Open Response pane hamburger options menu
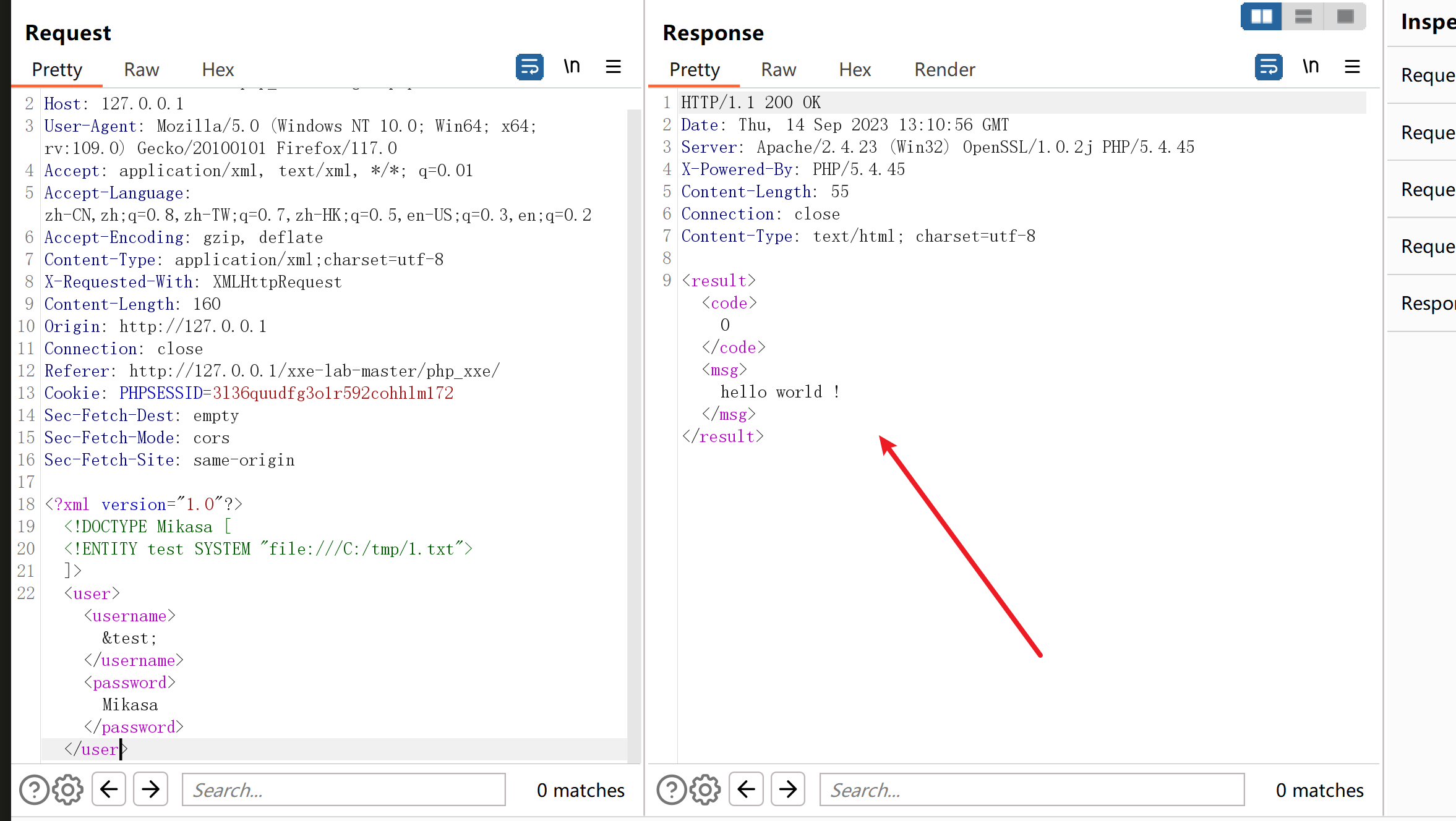Screen dimensions: 1456x821 point(1352,67)
